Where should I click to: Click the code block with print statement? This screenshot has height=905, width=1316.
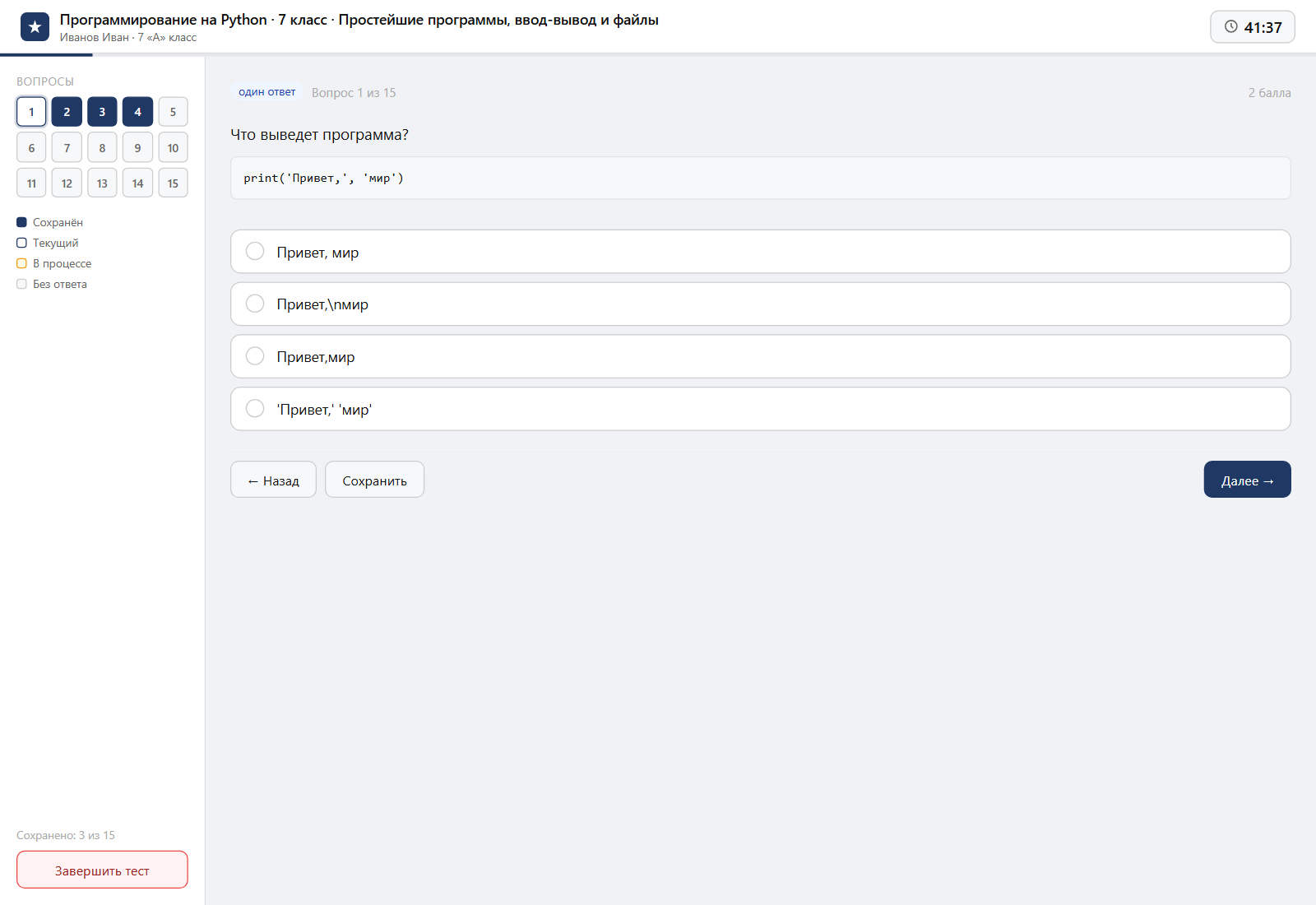coord(760,178)
